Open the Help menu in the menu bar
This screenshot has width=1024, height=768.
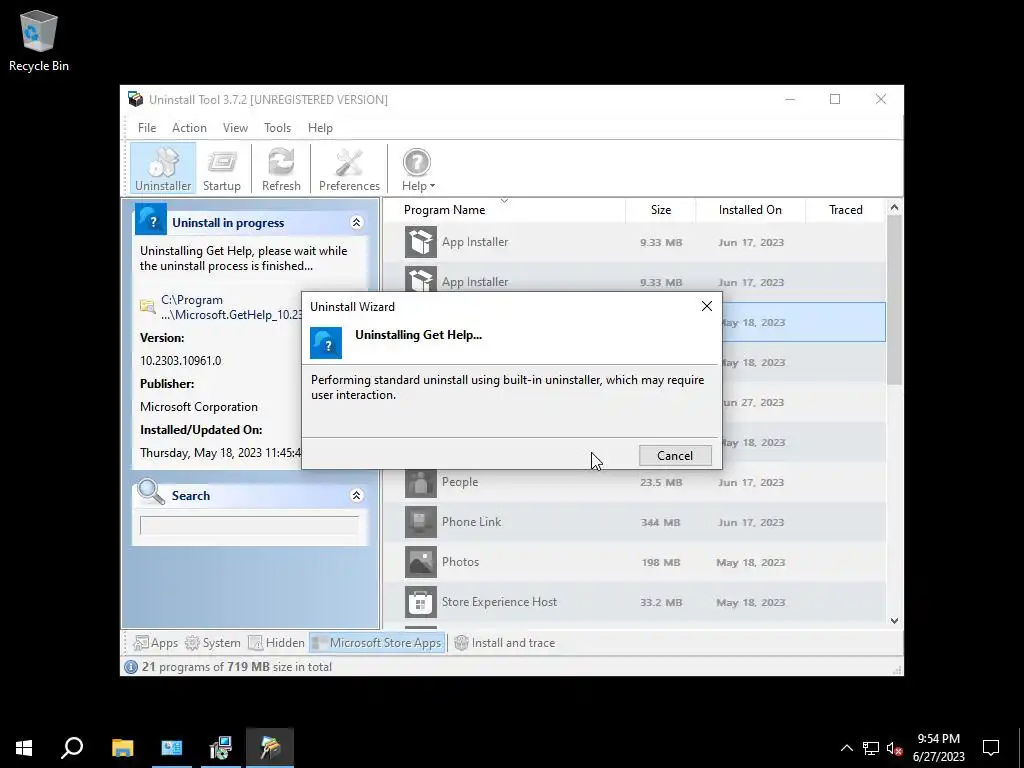(x=320, y=128)
